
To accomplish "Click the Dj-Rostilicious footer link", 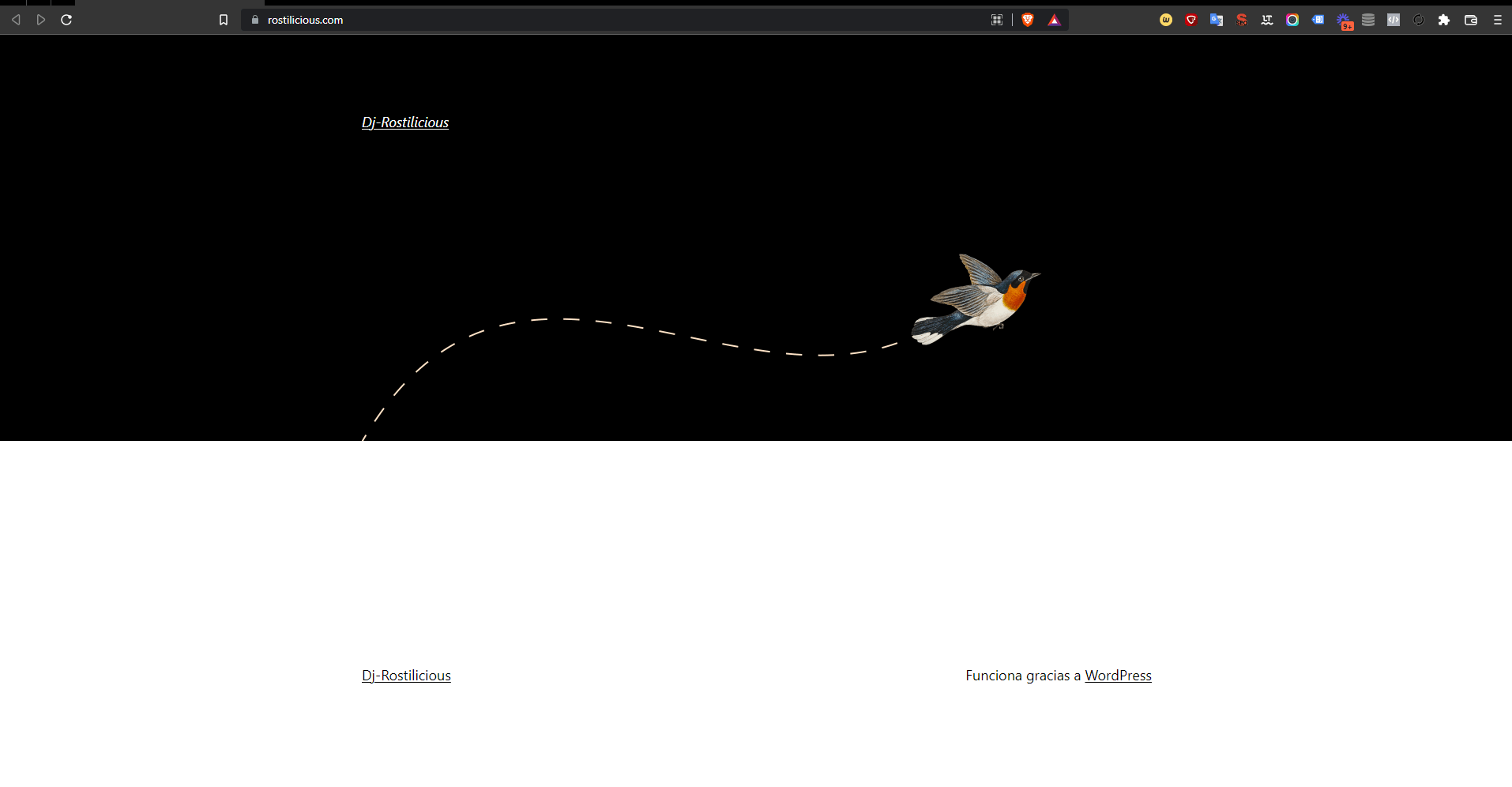I will click(406, 676).
